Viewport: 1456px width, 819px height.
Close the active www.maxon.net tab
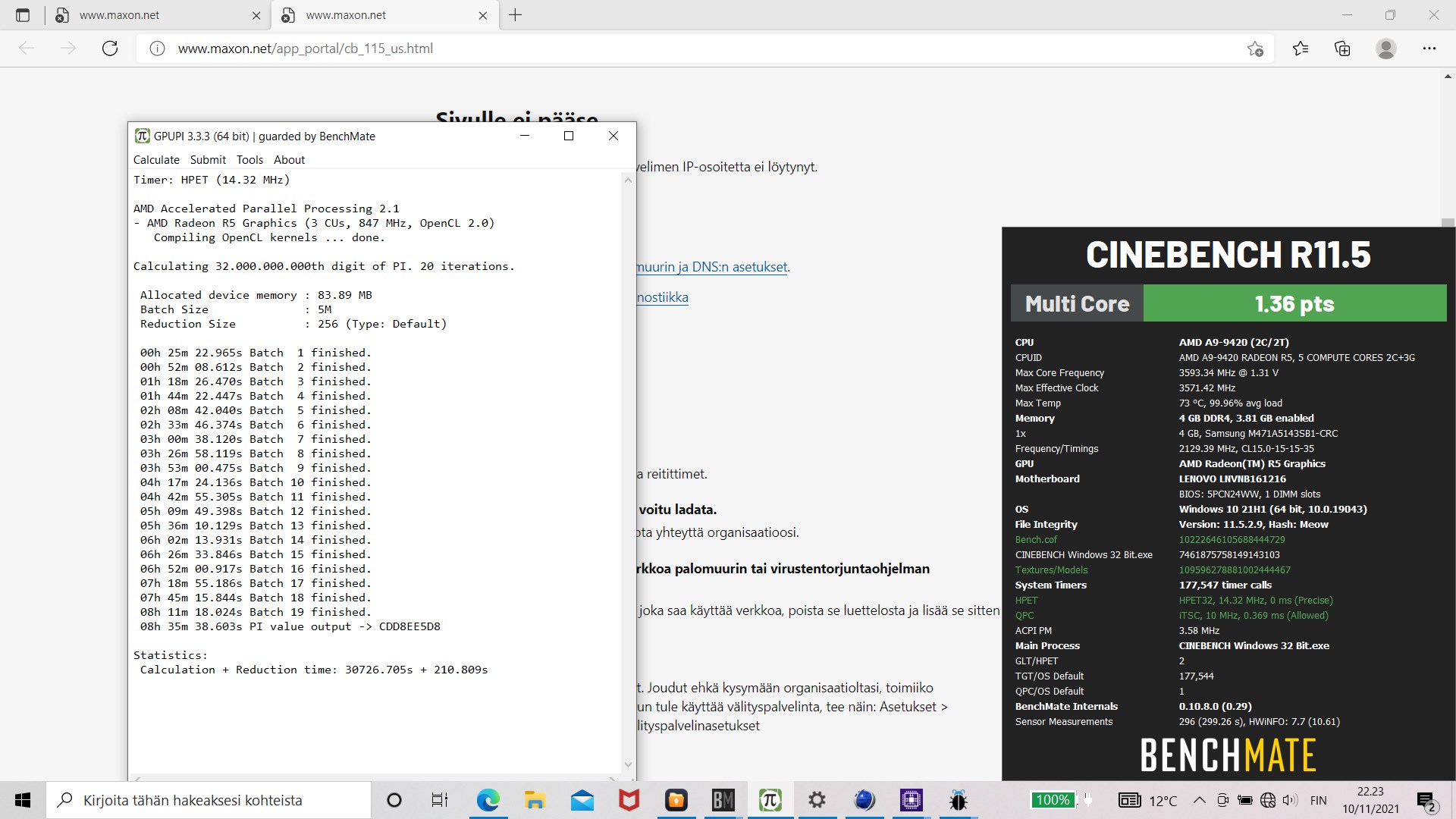coord(482,15)
